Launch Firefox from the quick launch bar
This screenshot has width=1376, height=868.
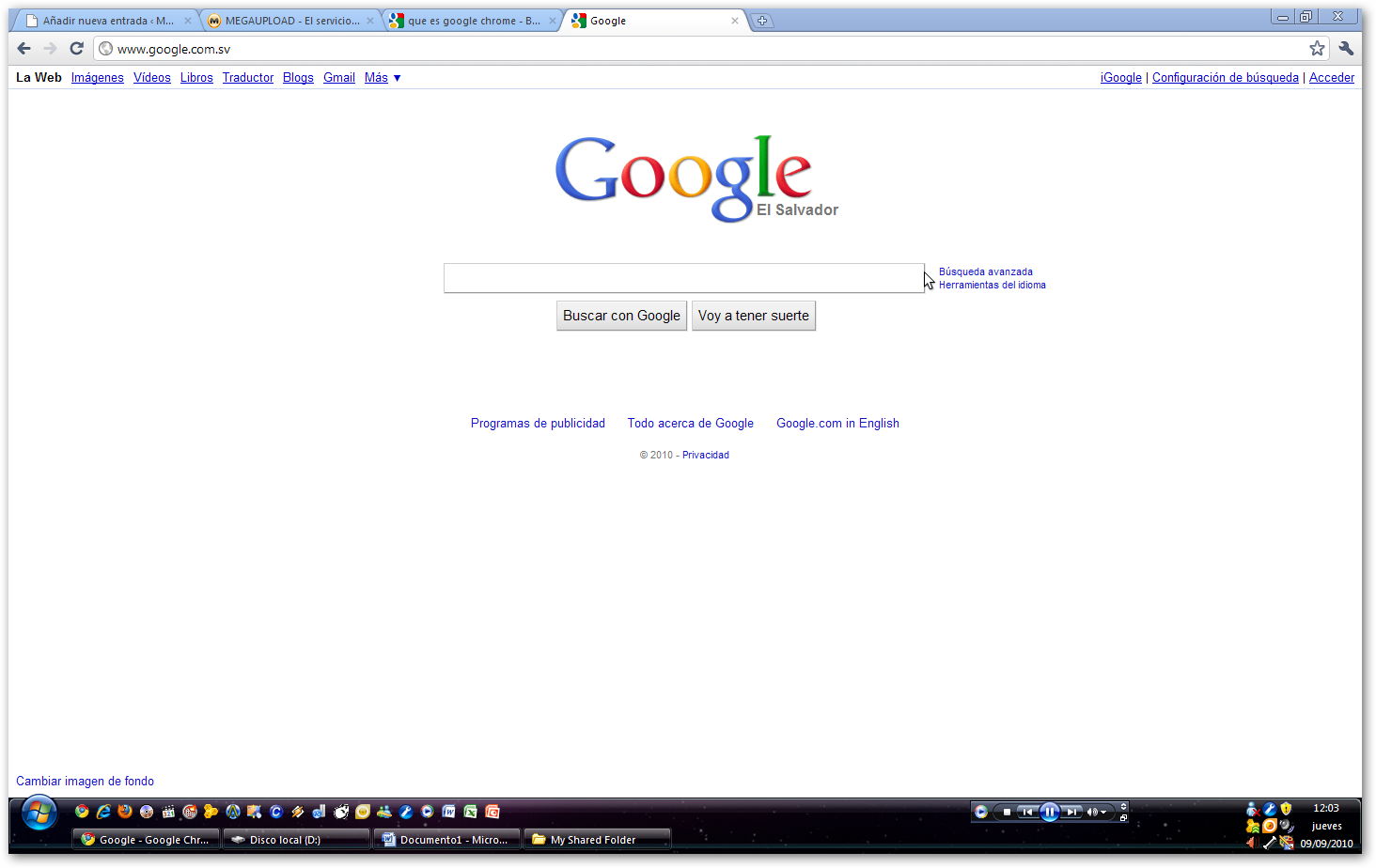pos(125,812)
